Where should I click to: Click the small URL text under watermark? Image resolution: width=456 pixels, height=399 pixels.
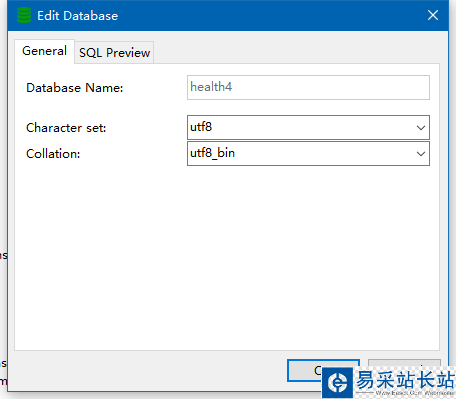(x=414, y=393)
